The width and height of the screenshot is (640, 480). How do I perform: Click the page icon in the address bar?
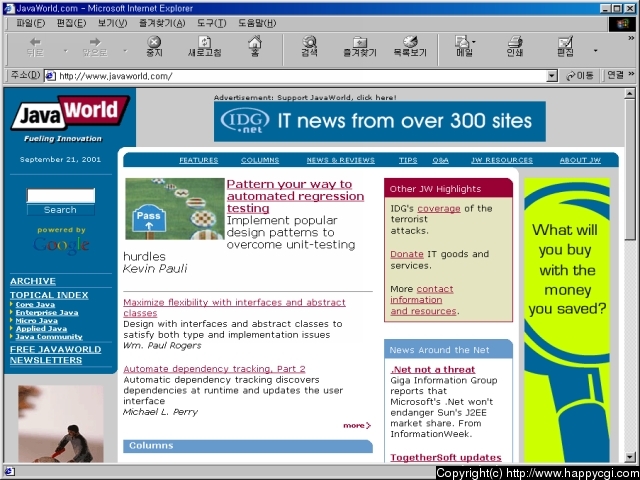point(50,76)
